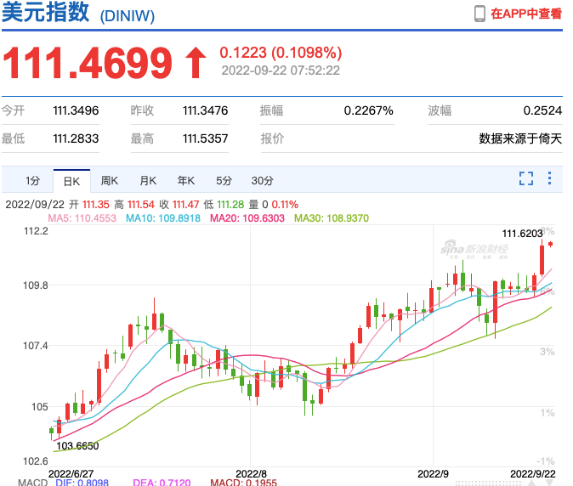573x486 pixels.
Task: Tap the phone icon beside 在APP中查看
Action: [x=479, y=14]
